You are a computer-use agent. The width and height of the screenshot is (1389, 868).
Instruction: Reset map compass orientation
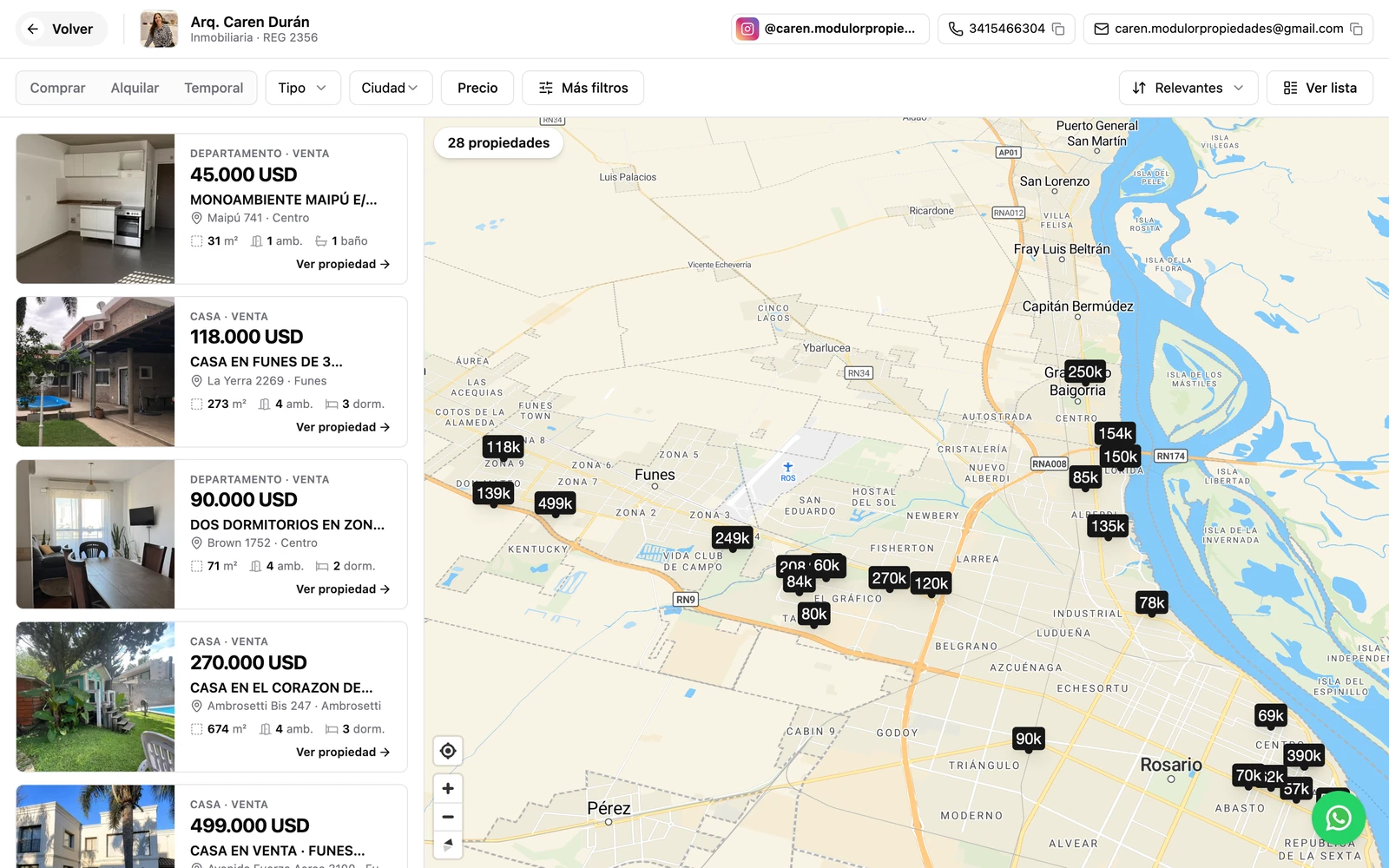point(448,845)
